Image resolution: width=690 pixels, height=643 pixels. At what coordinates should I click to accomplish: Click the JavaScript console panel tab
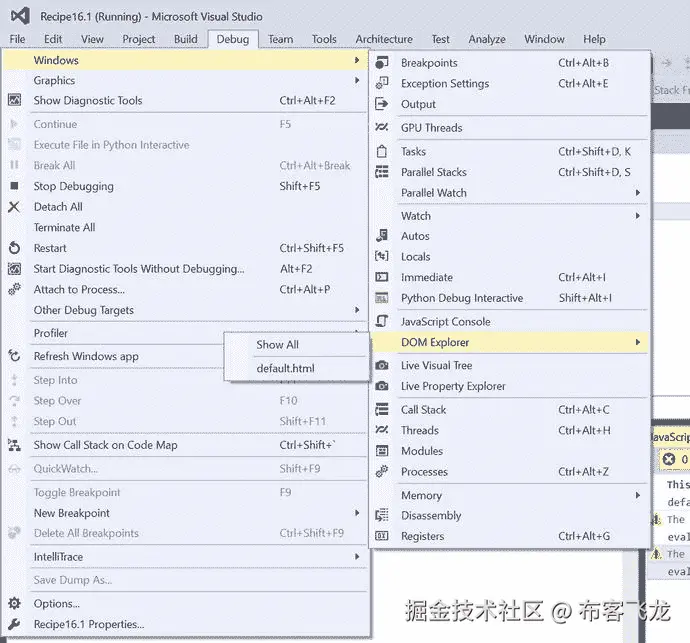point(671,437)
